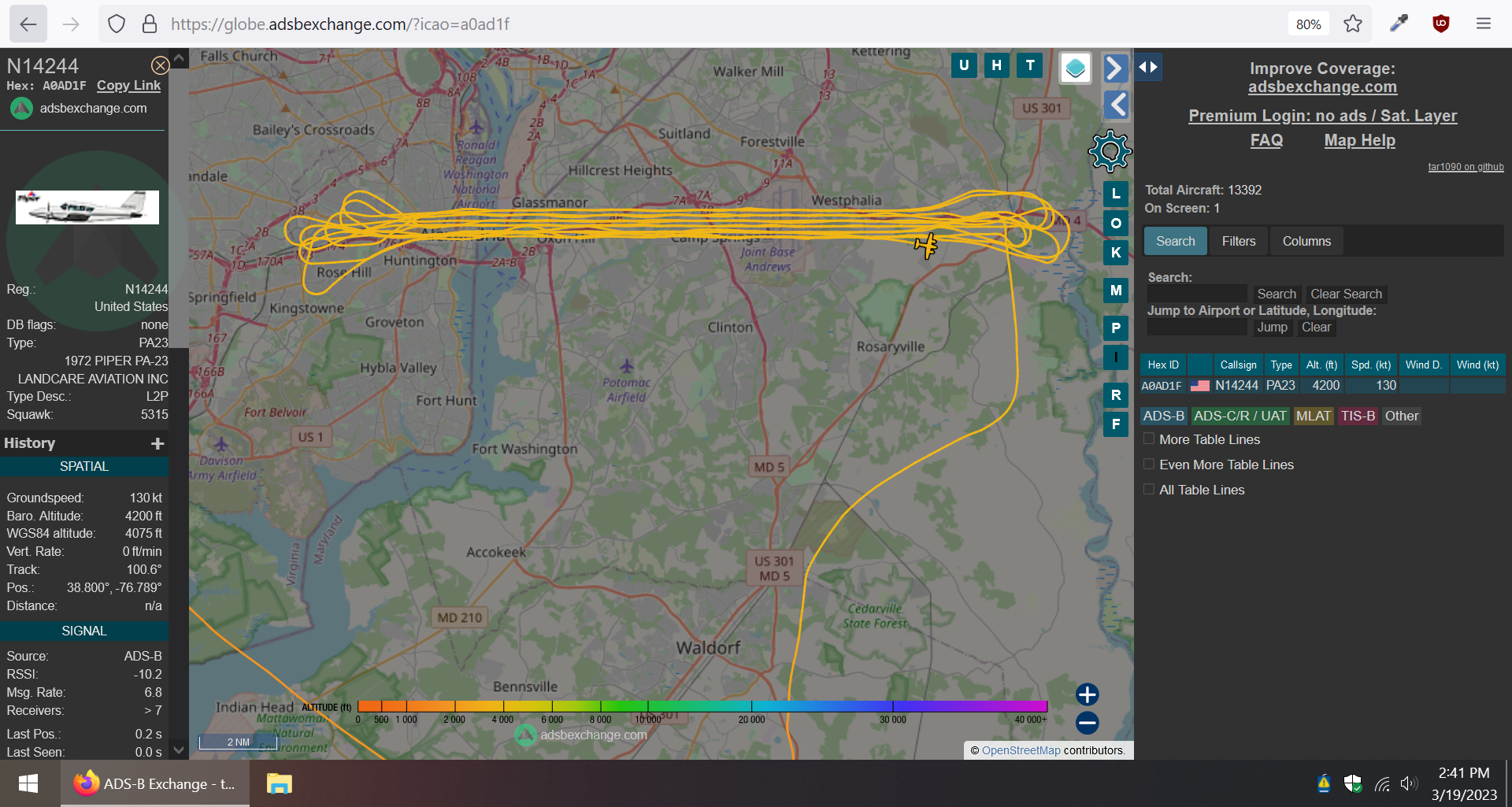Close the N14244 aircraft info panel
The image size is (1512, 807).
click(x=160, y=65)
